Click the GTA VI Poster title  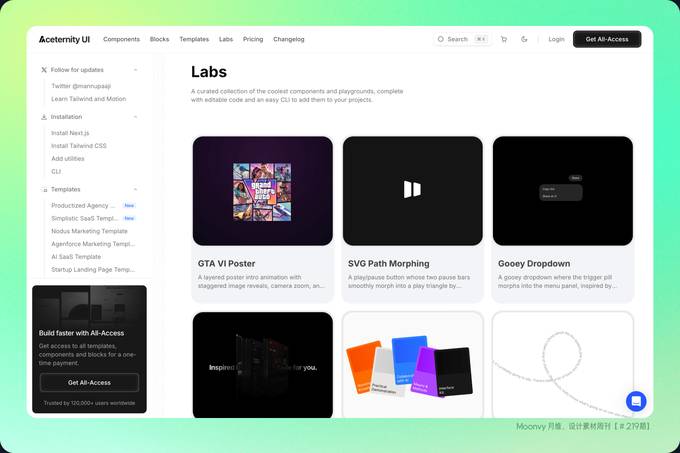(226, 264)
